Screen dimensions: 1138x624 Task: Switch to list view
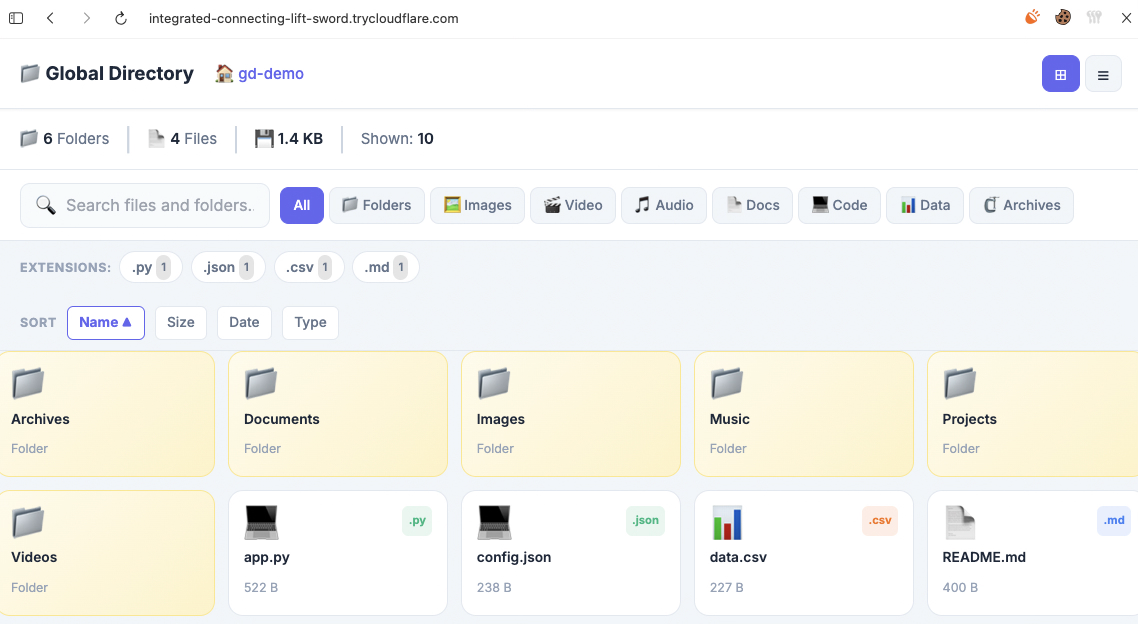1102,74
